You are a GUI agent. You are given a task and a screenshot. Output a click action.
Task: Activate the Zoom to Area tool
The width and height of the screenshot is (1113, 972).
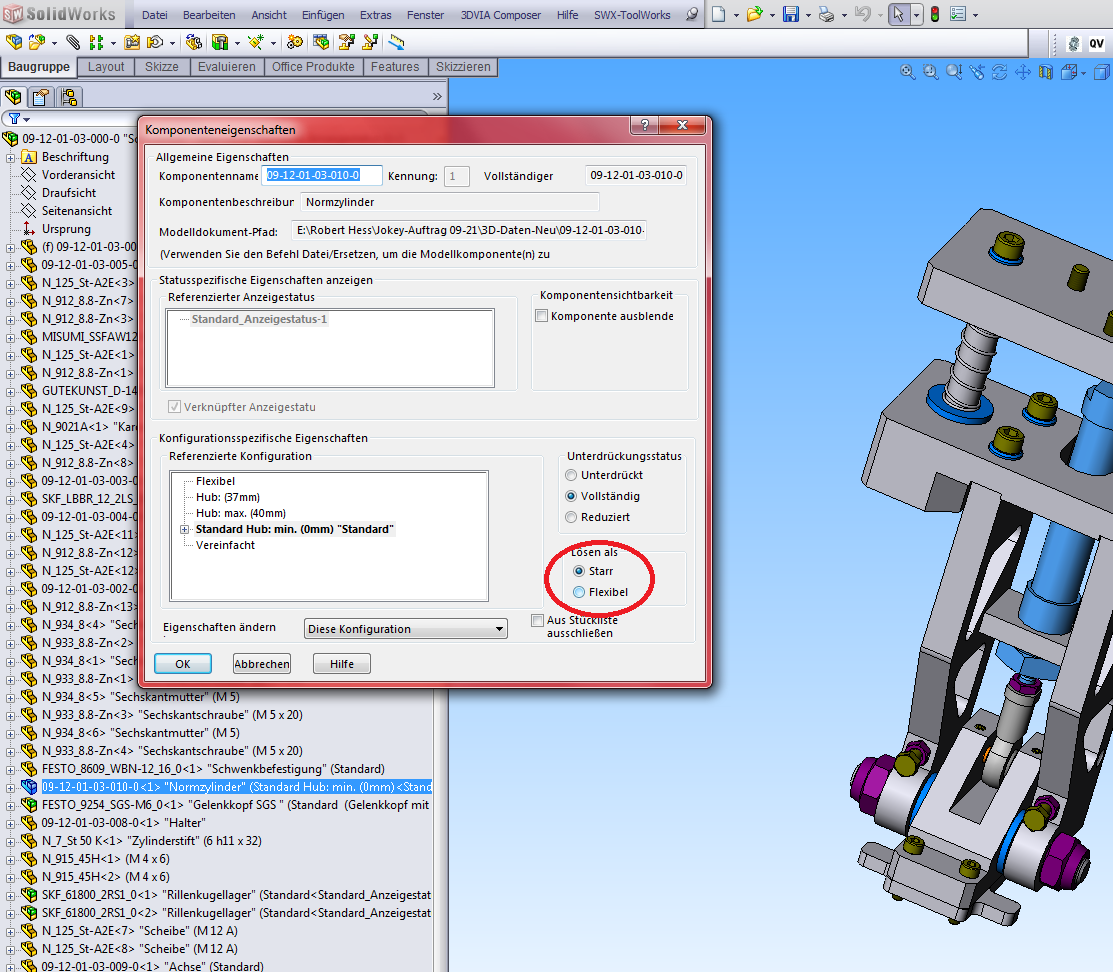click(931, 72)
